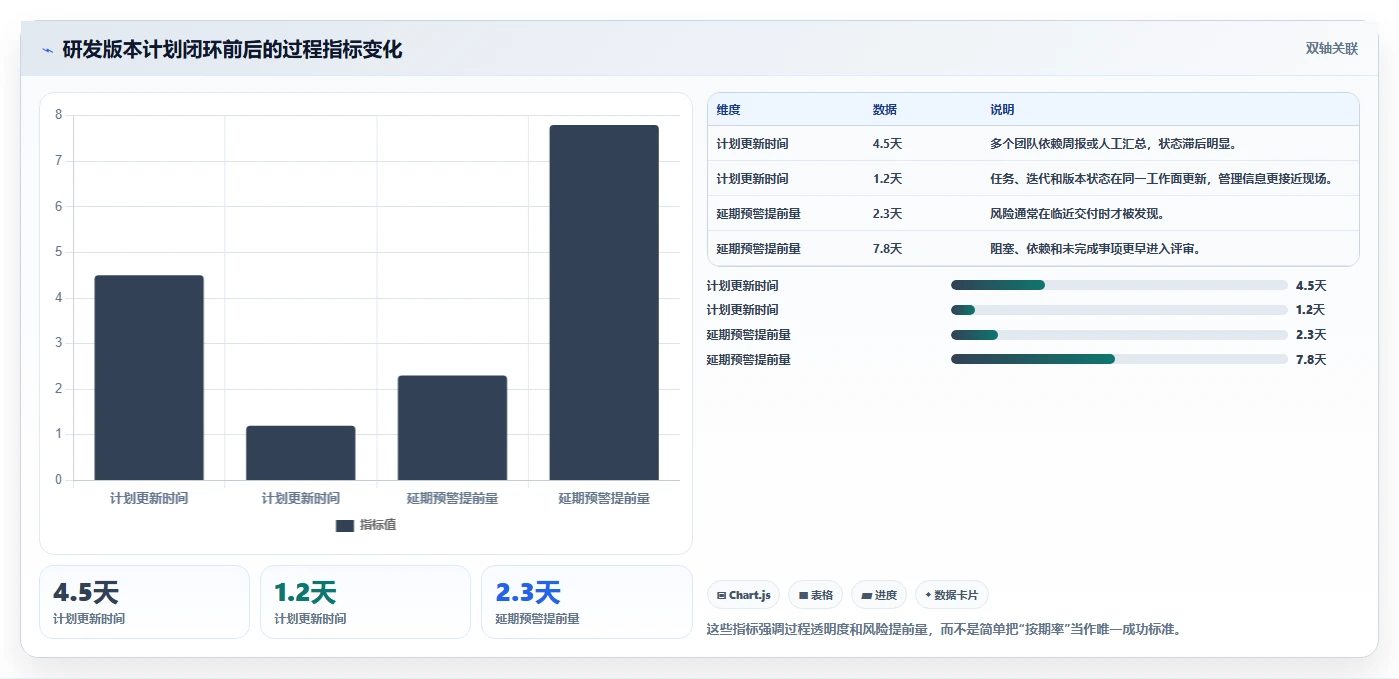Toggle the 指标值 legend color box
The height and width of the screenshot is (679, 1399).
point(345,526)
